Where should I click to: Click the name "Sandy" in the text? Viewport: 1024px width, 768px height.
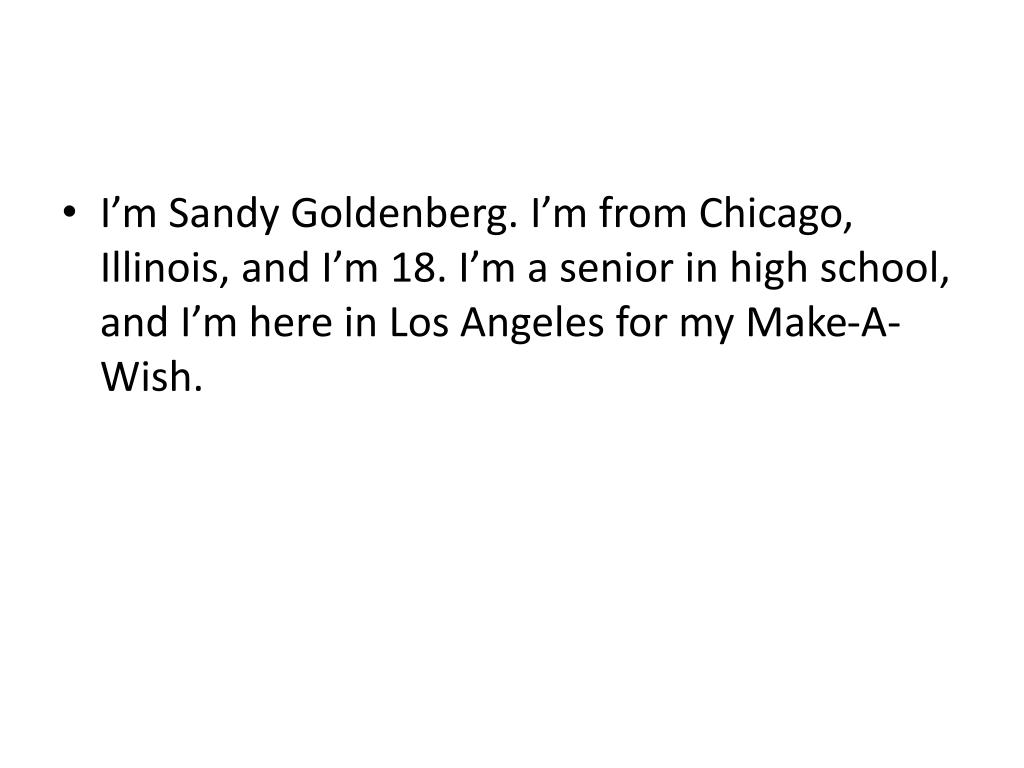223,215
